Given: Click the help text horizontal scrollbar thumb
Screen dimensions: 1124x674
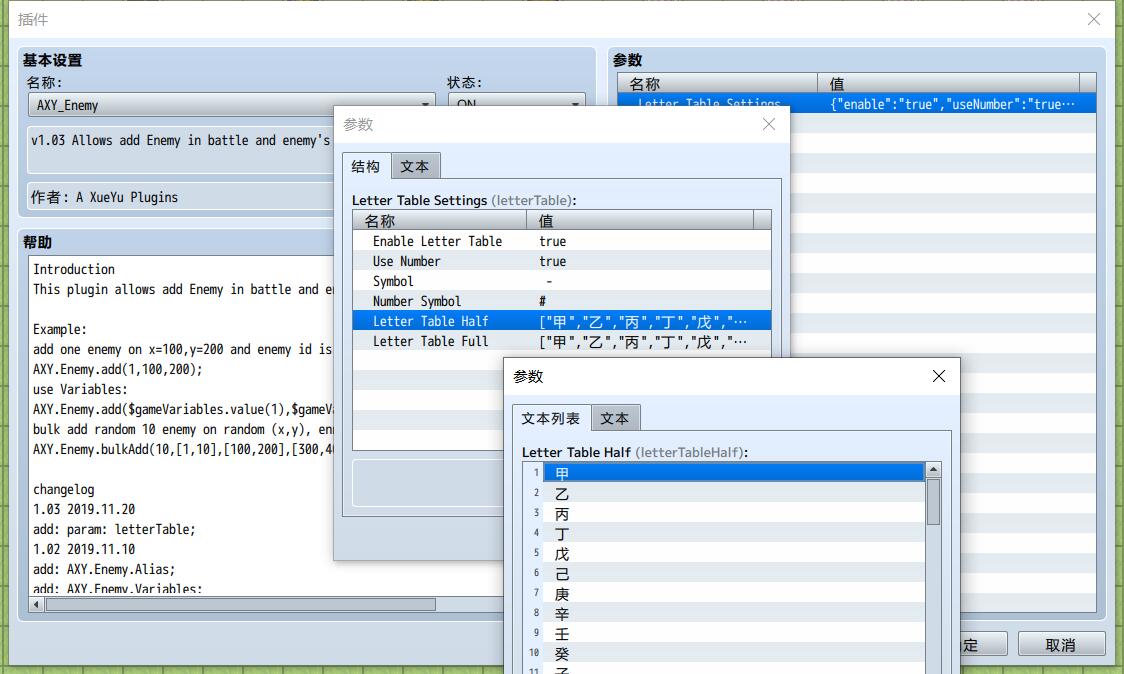Looking at the screenshot, I should point(240,604).
